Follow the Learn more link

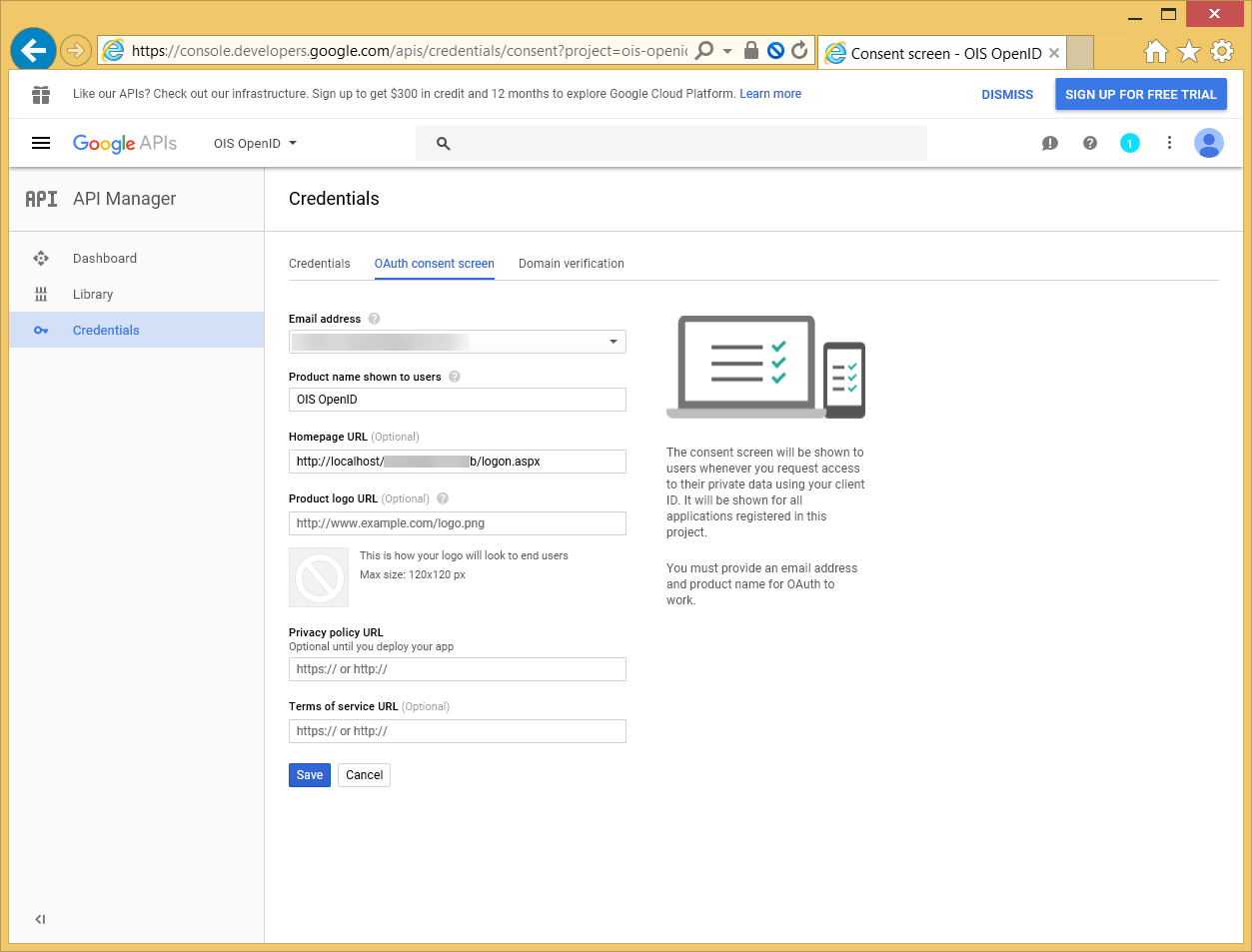(x=770, y=94)
